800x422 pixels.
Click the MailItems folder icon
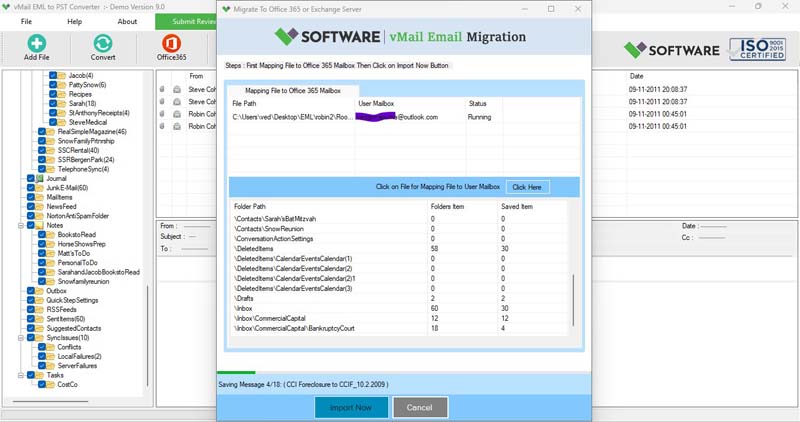(x=40, y=197)
